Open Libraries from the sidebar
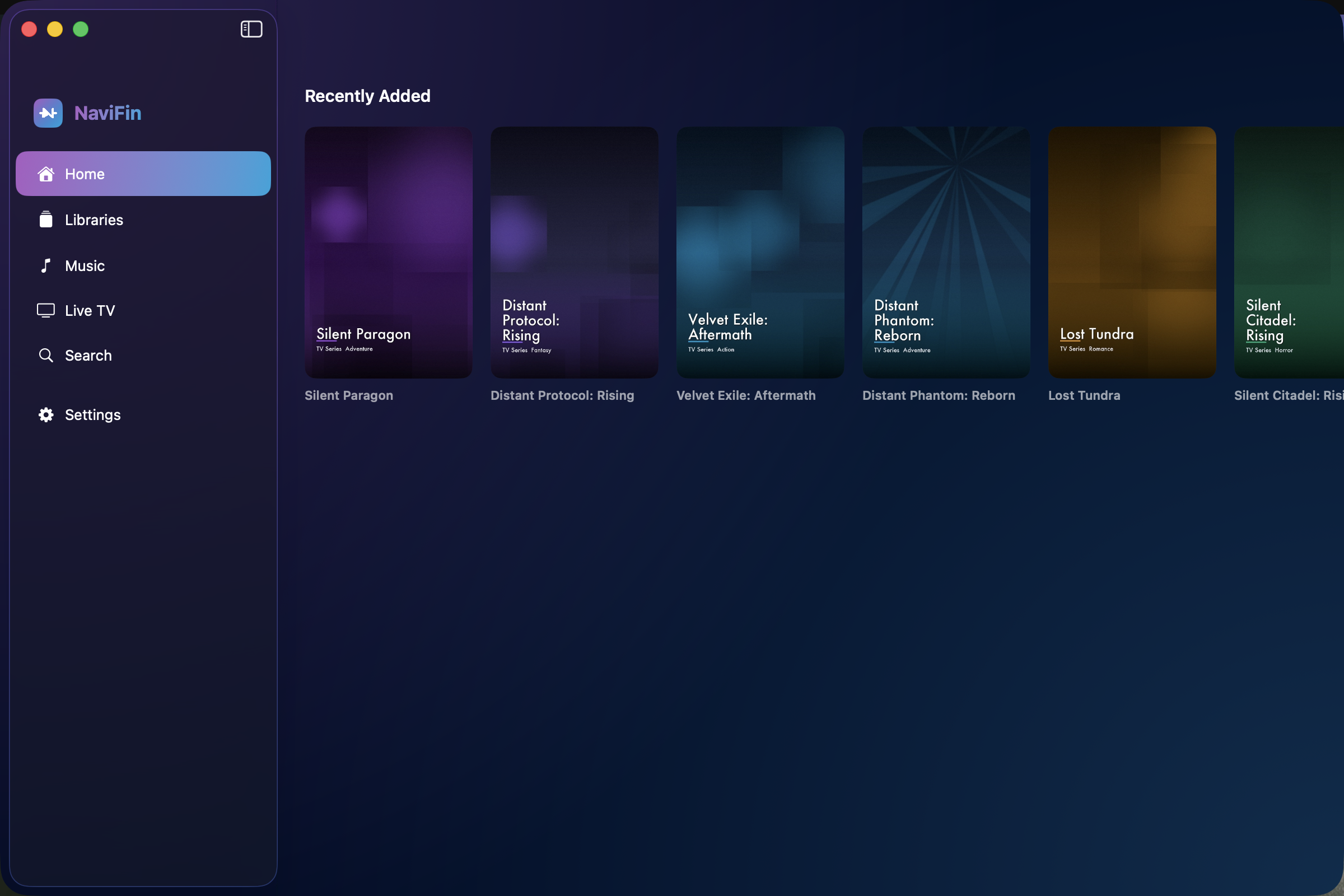The image size is (1344, 896). (x=143, y=220)
